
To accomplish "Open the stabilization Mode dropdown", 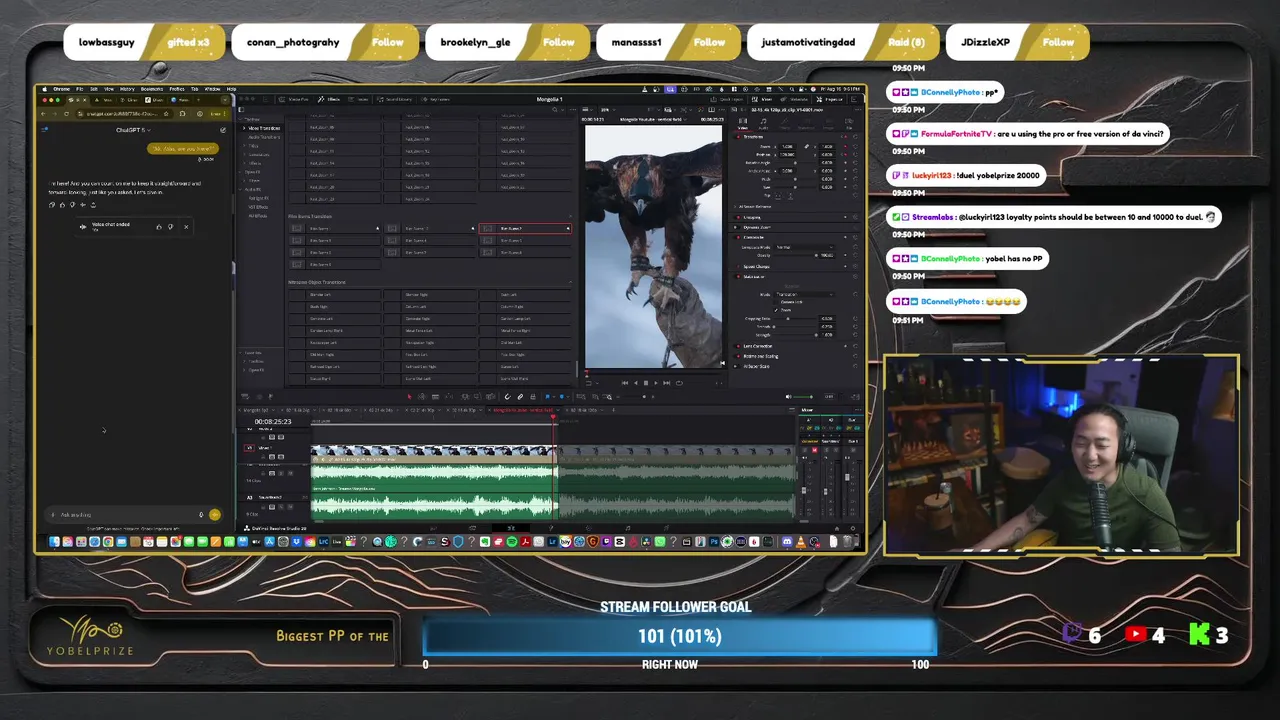I will point(804,294).
